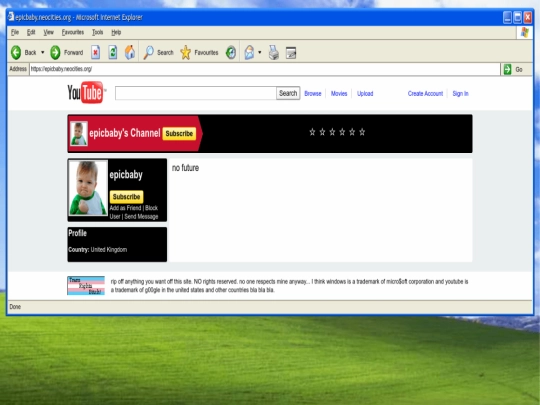Click the IE page icon in title bar

pyautogui.click(x=11, y=17)
